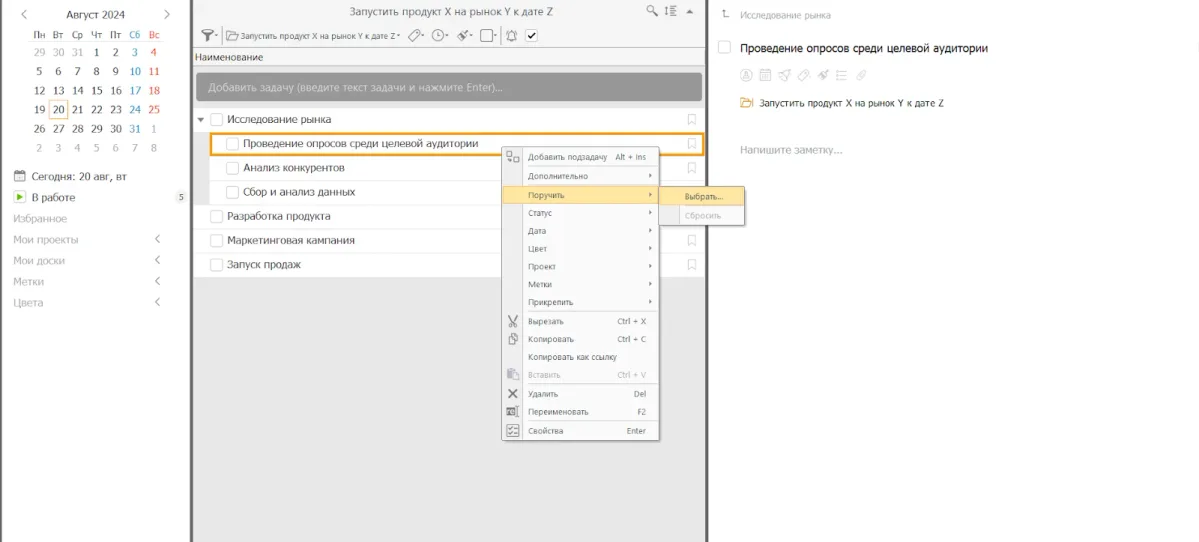Click the bell reminder icon in the toolbar
1199x542 pixels.
coord(512,35)
